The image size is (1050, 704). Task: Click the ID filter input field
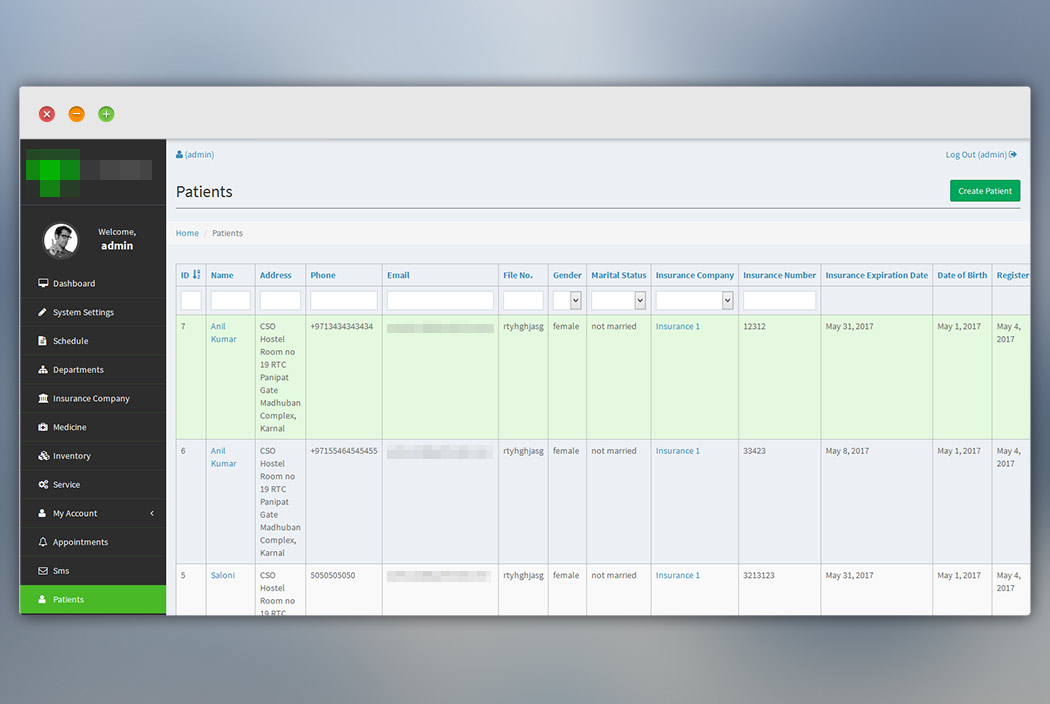tap(191, 301)
